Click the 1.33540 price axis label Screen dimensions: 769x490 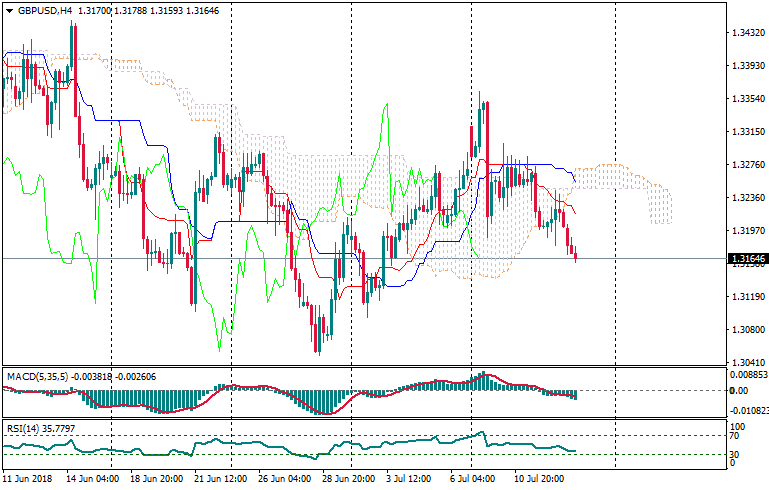(746, 98)
